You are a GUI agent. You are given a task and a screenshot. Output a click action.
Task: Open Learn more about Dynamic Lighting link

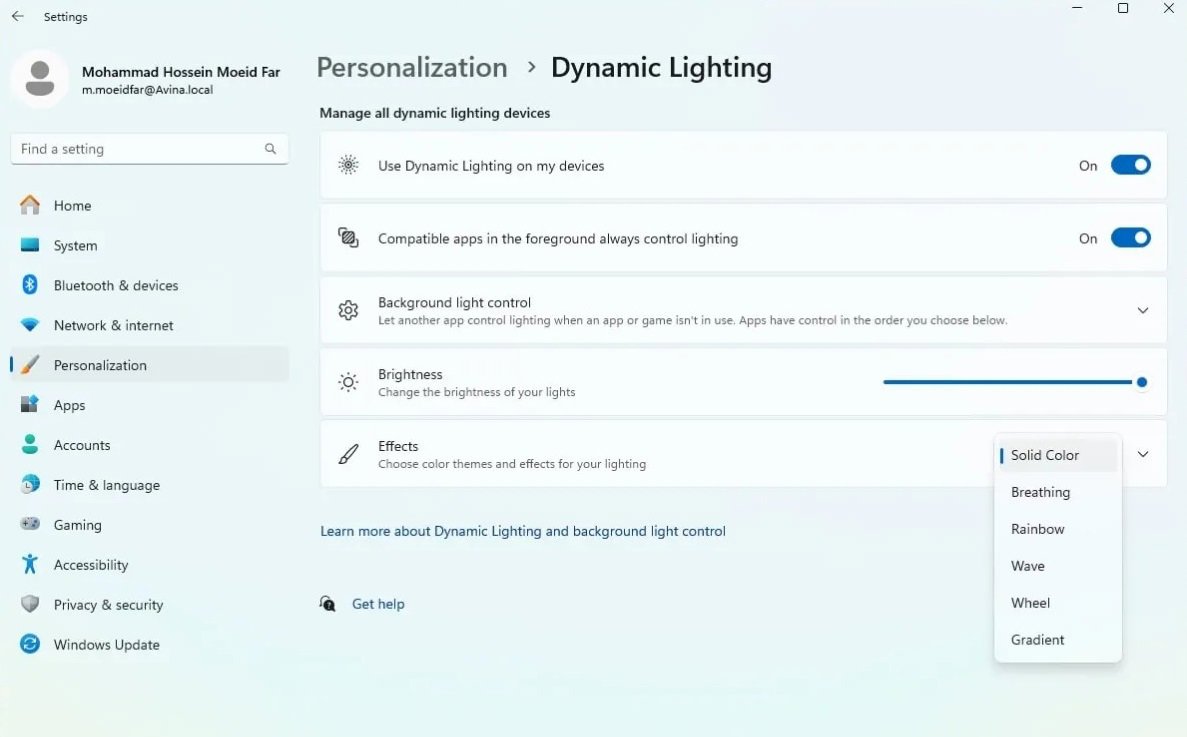click(x=523, y=531)
